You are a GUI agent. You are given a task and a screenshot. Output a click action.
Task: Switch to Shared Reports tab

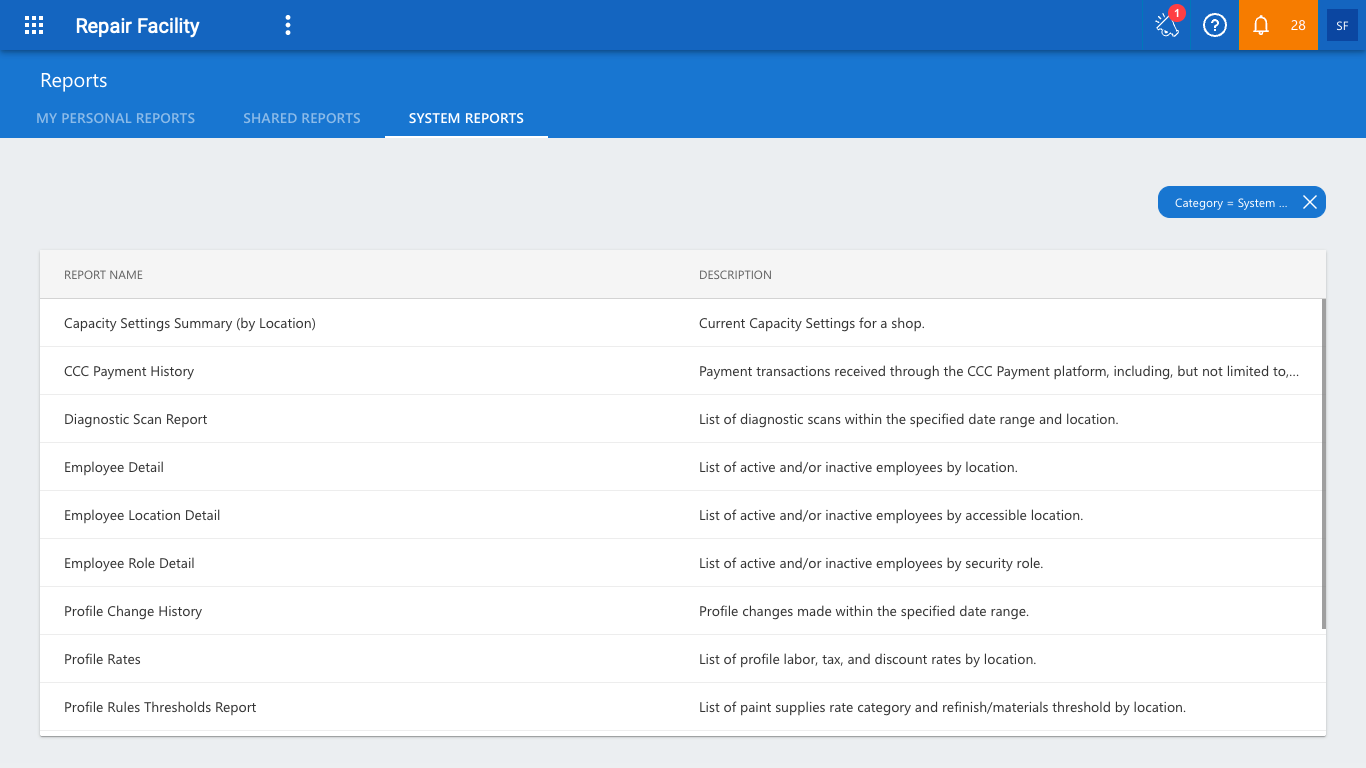point(302,118)
